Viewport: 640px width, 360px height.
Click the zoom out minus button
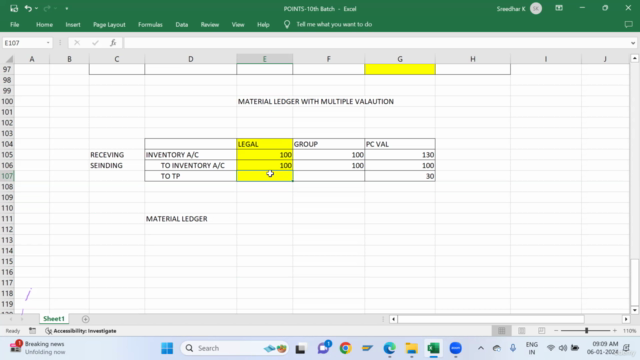556,331
